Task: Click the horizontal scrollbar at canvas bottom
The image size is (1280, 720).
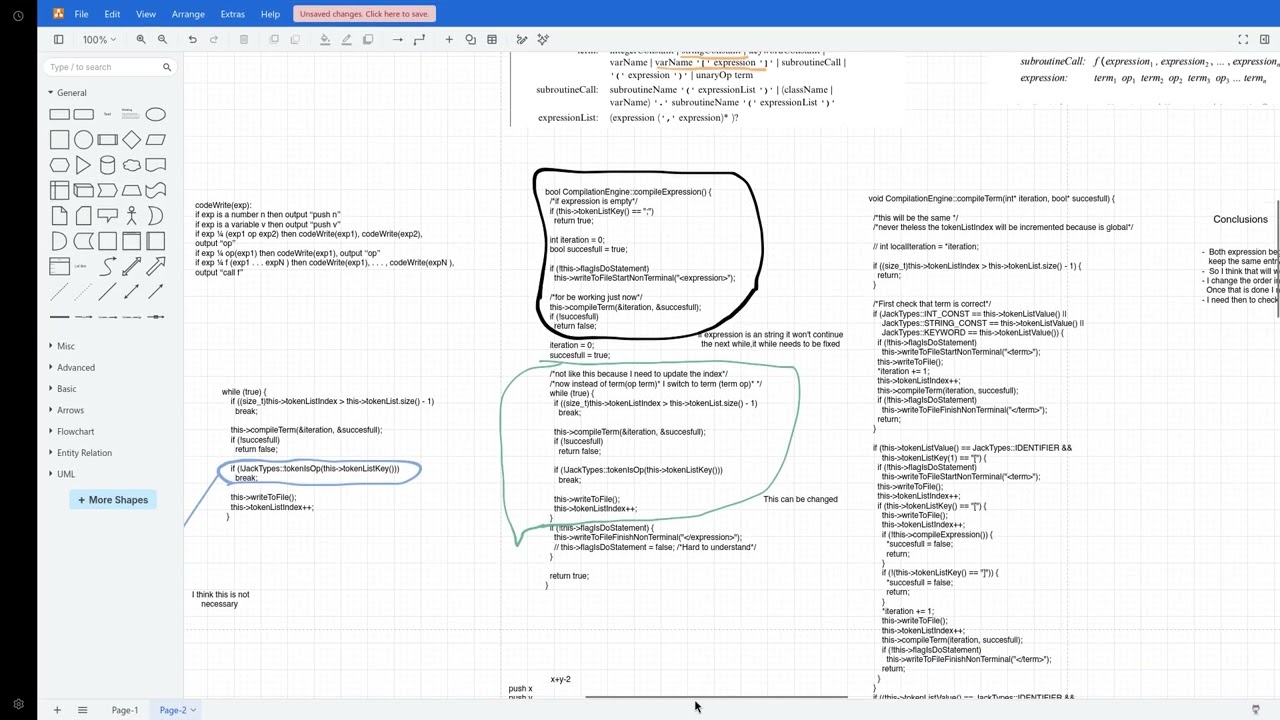Action: click(x=716, y=697)
